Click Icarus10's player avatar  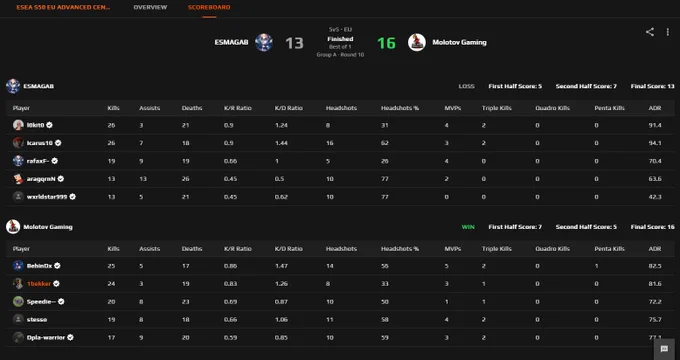pyautogui.click(x=18, y=143)
